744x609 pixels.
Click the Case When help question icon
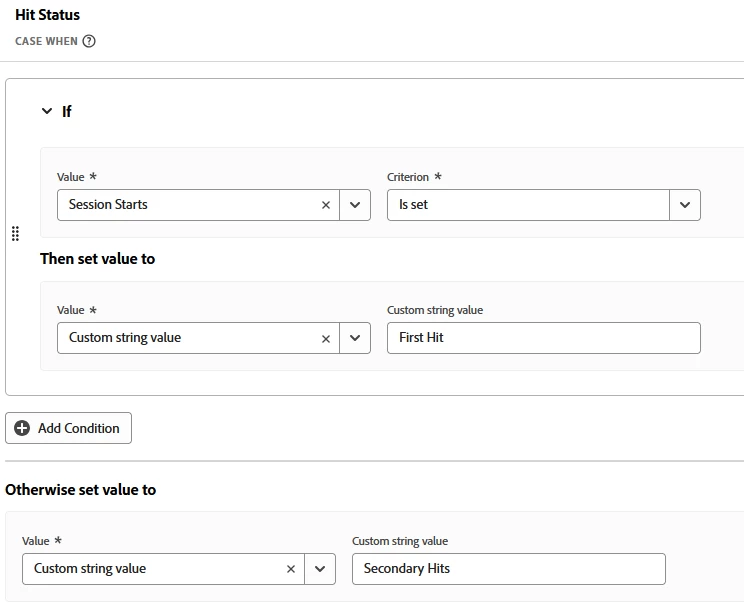tap(89, 41)
